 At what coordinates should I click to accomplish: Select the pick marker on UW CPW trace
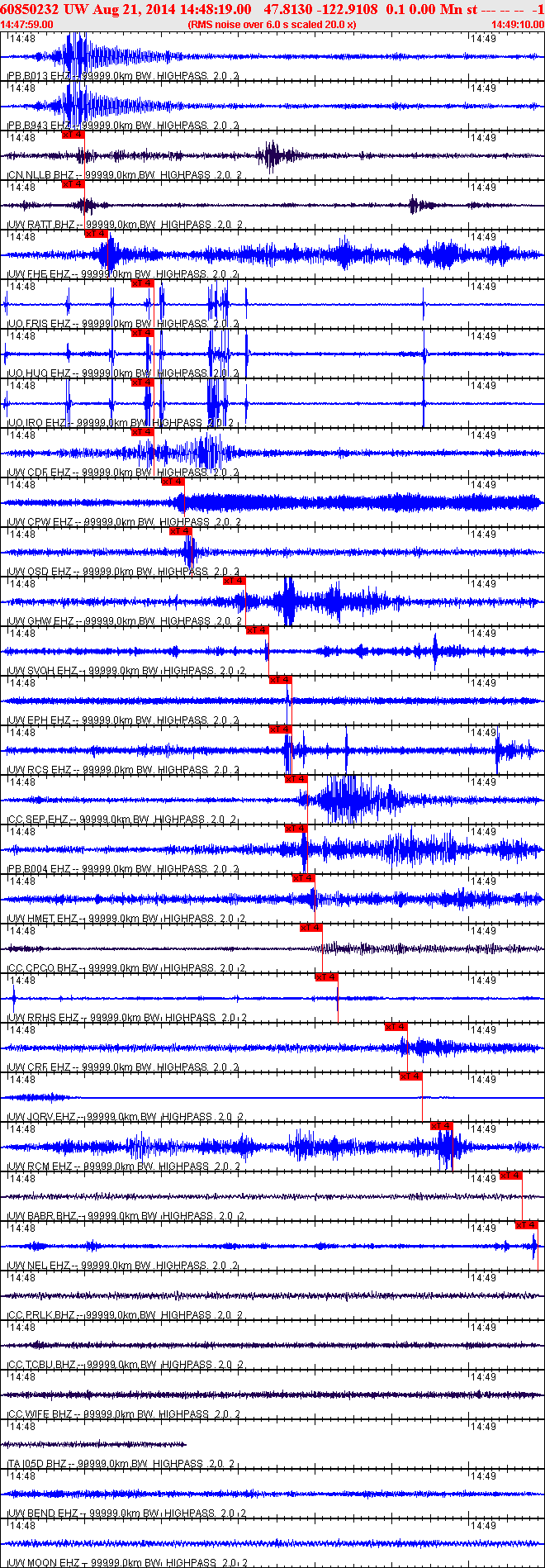click(173, 482)
